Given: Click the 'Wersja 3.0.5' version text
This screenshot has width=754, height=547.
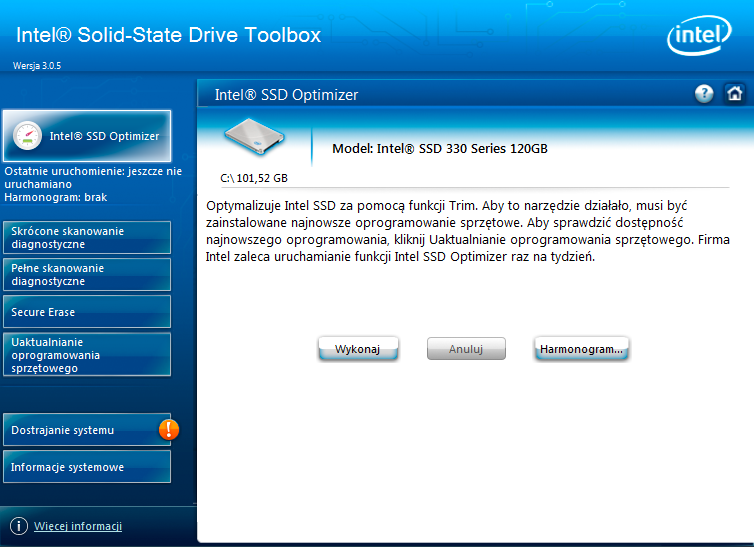Looking at the screenshot, I should 37,66.
